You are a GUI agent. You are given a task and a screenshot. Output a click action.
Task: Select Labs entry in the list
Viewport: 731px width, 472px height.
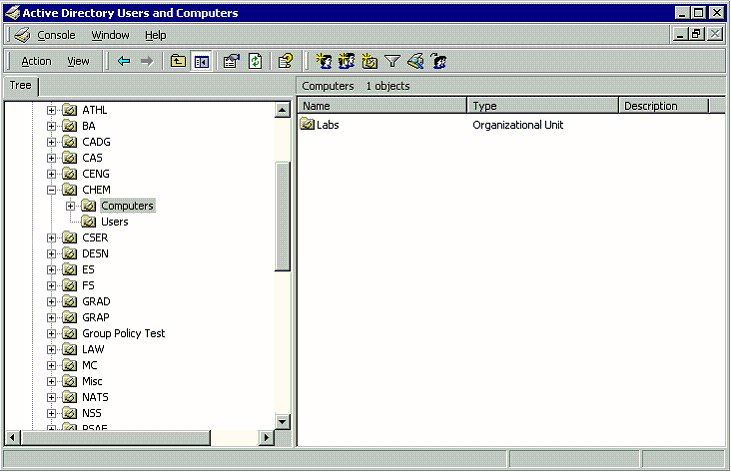click(327, 125)
